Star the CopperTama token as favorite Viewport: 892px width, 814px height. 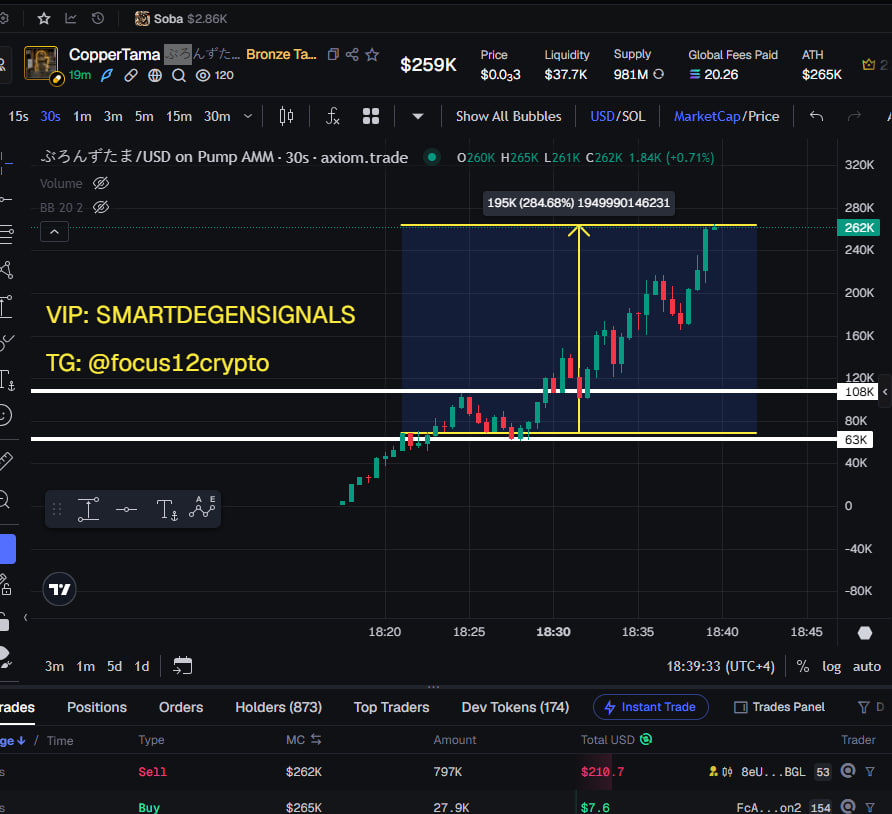click(372, 55)
